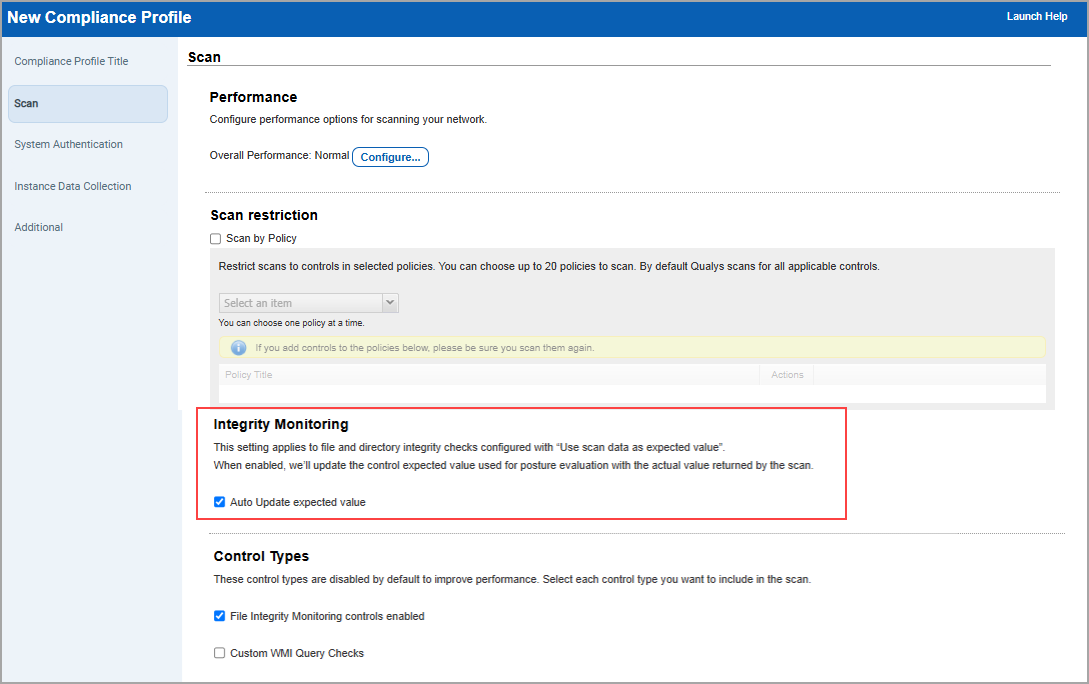
Task: Open the Additional section in the sidebar
Action: 38,227
